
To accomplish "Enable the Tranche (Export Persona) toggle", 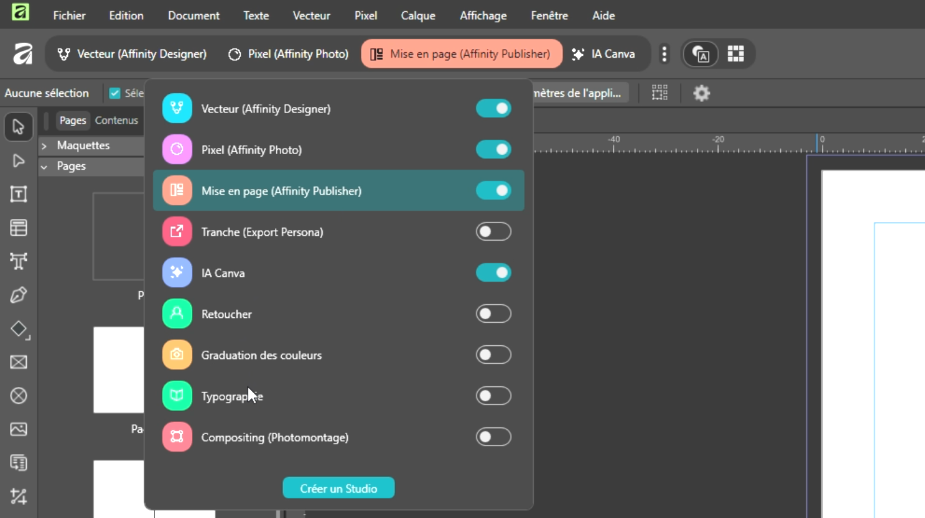I will point(493,232).
